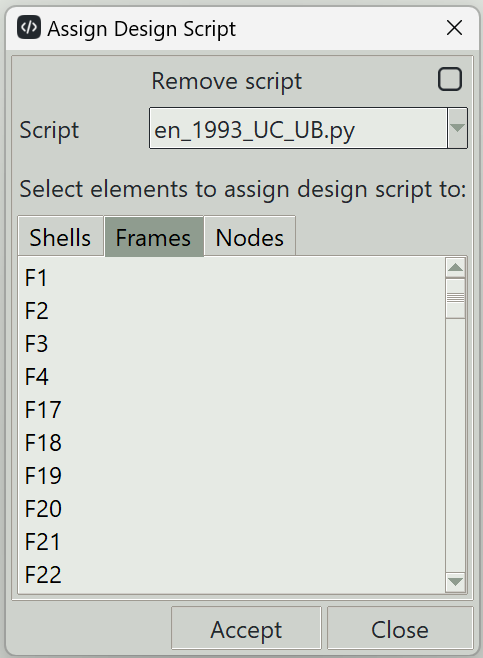Select frame F17 in the list
The width and height of the screenshot is (483, 658).
tap(232, 410)
